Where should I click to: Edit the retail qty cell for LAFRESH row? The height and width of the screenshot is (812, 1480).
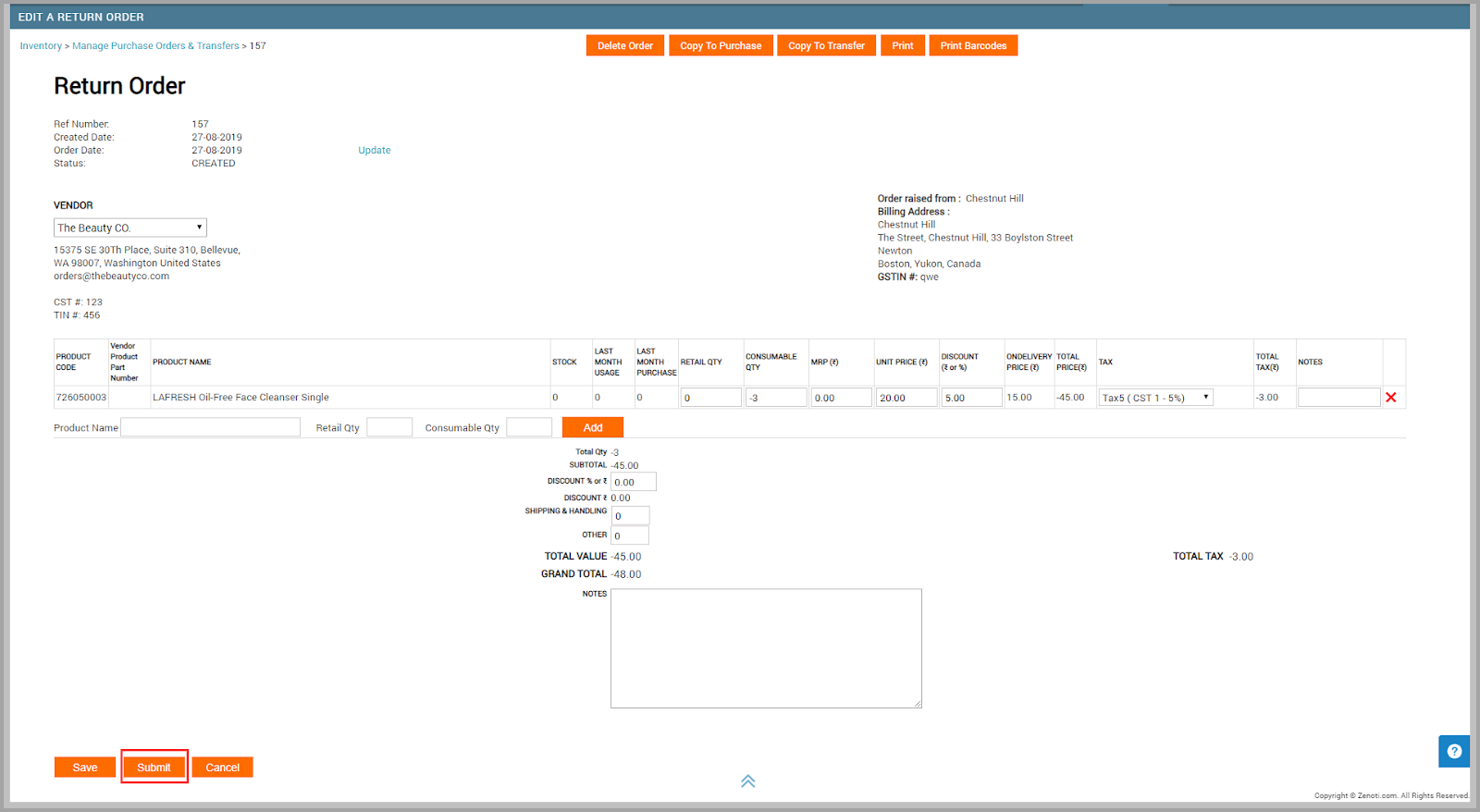click(x=711, y=398)
